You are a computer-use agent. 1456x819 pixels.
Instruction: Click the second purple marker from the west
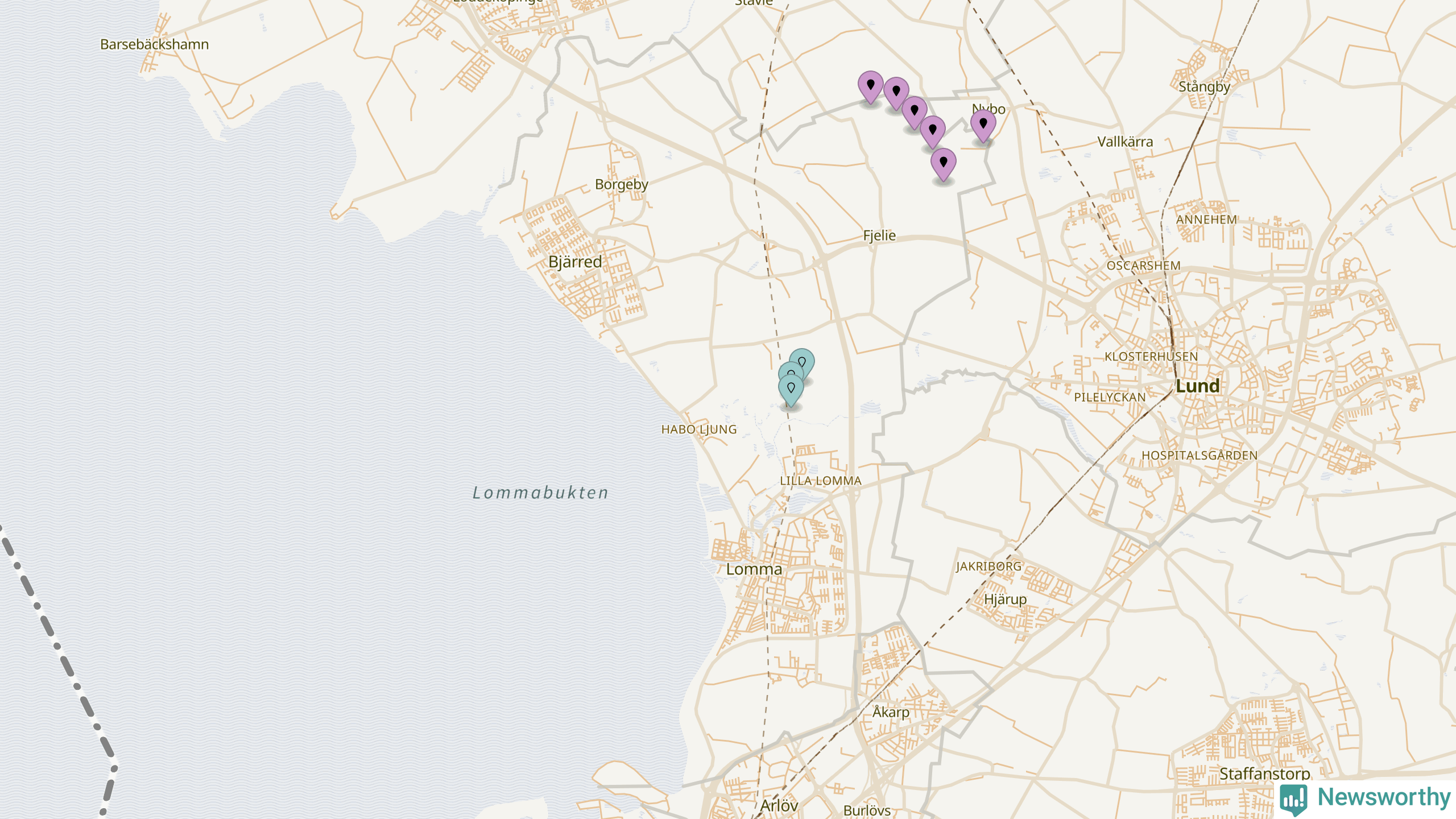tap(896, 93)
